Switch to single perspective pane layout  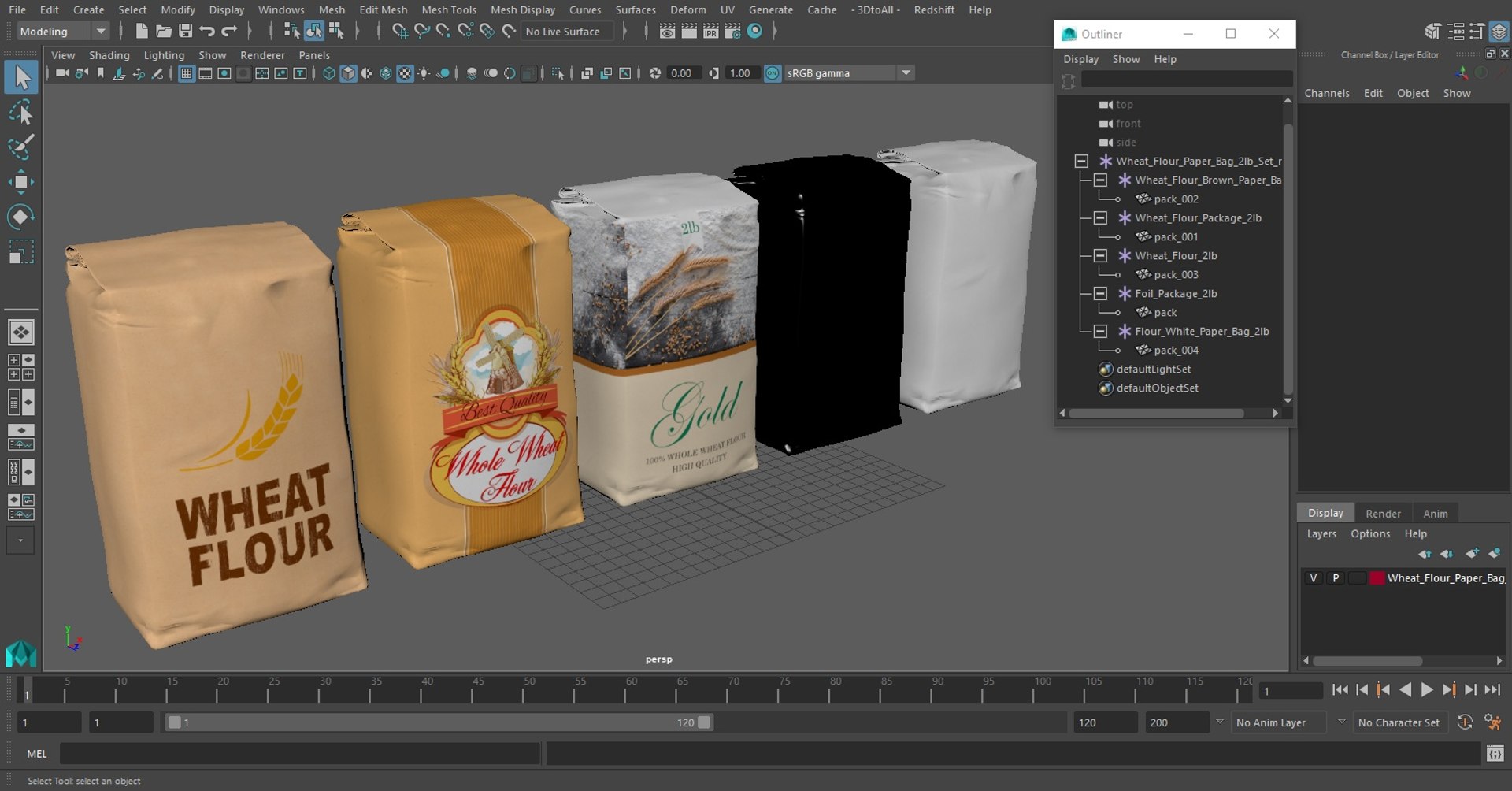(x=21, y=332)
